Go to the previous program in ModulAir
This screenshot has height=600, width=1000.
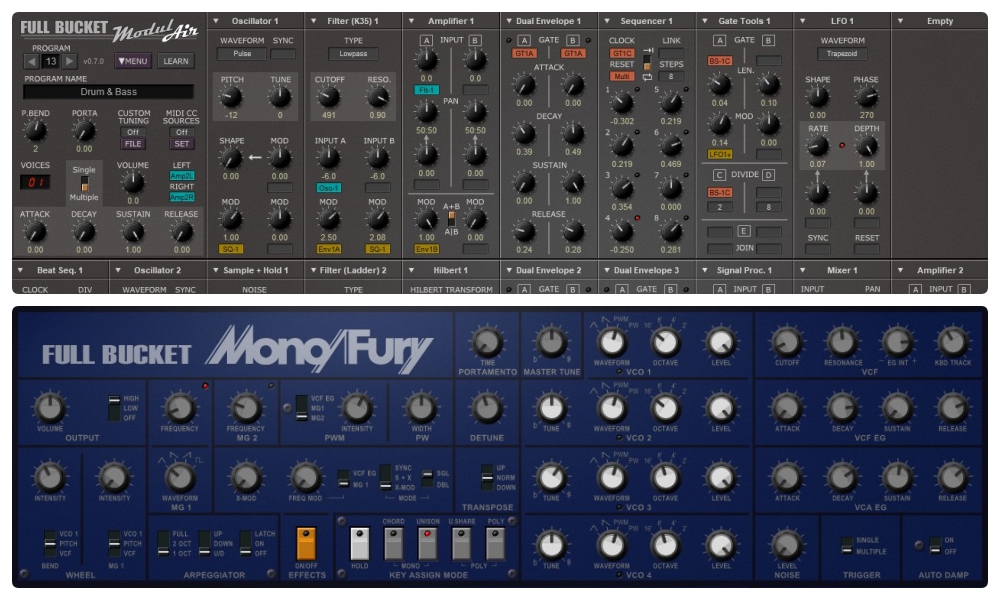[x=31, y=61]
